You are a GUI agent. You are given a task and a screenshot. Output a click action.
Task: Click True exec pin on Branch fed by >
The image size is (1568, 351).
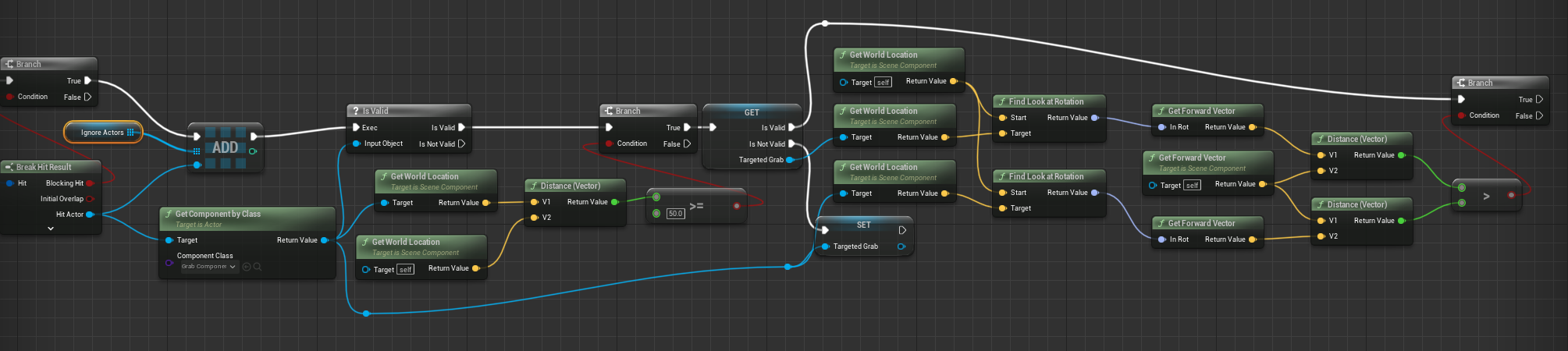click(x=1539, y=99)
